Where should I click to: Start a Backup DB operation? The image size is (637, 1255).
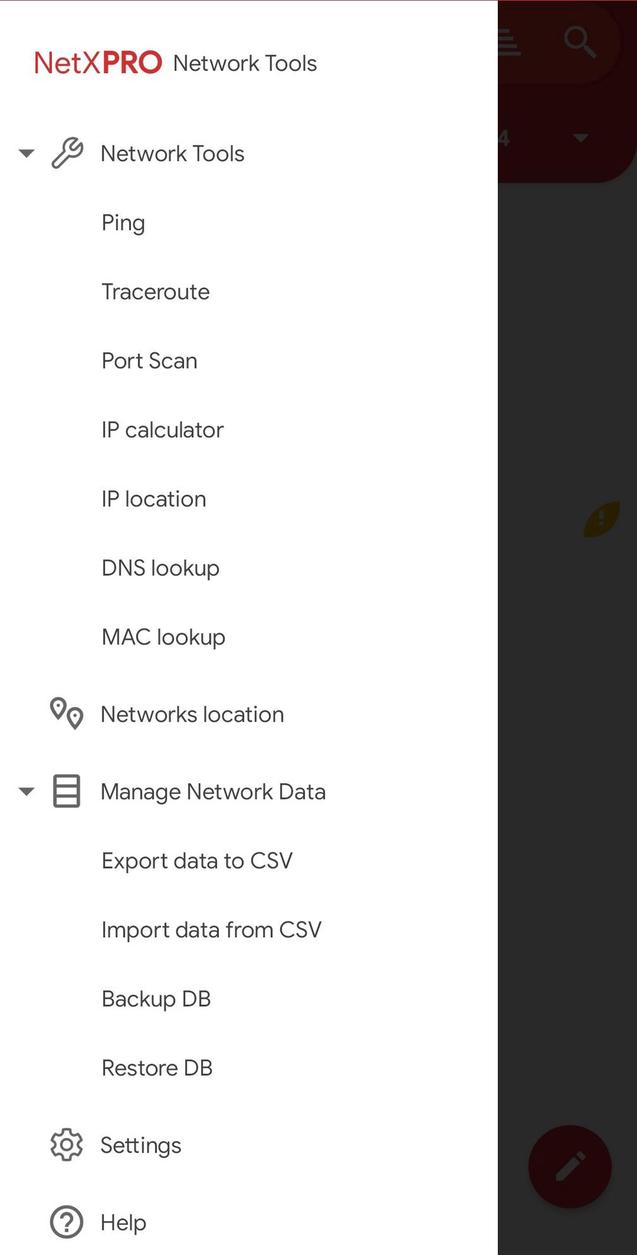[x=156, y=998]
